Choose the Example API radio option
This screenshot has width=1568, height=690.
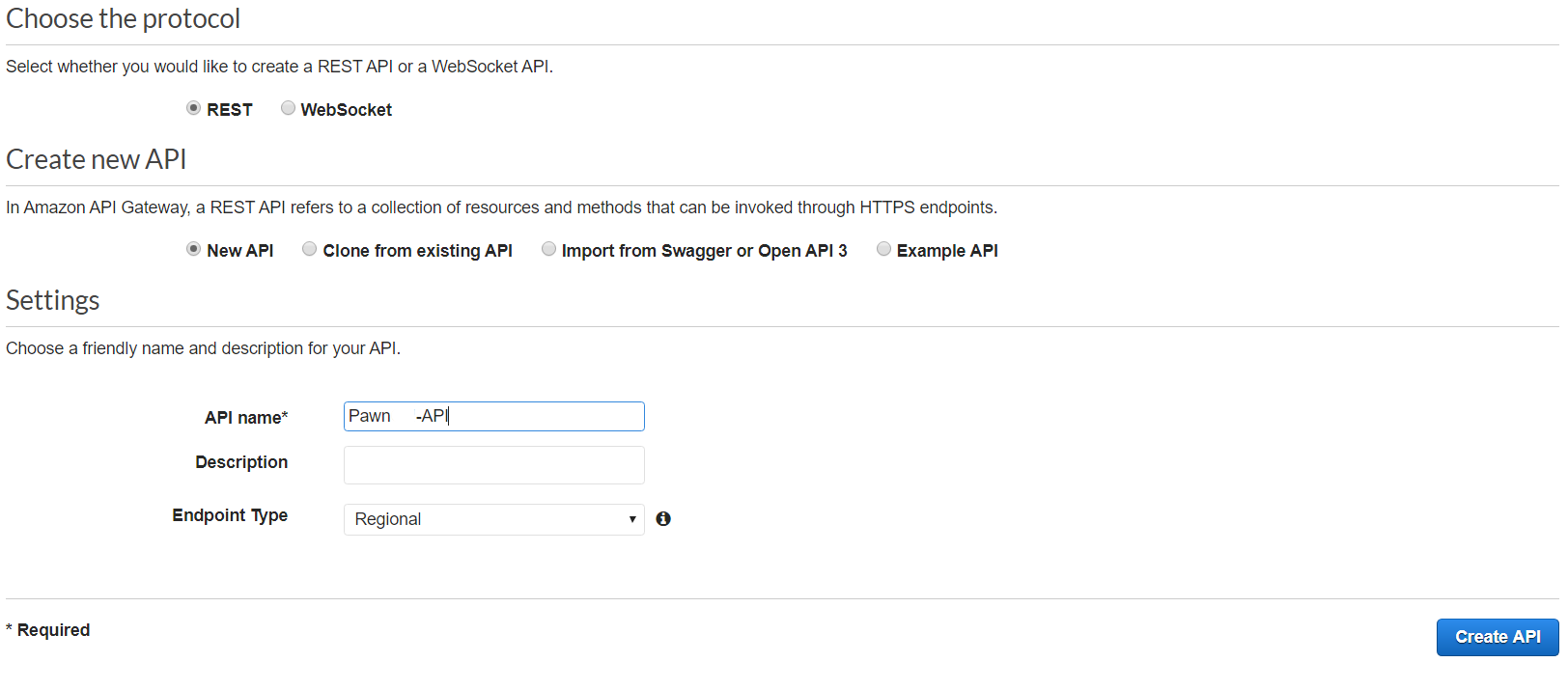(x=883, y=249)
